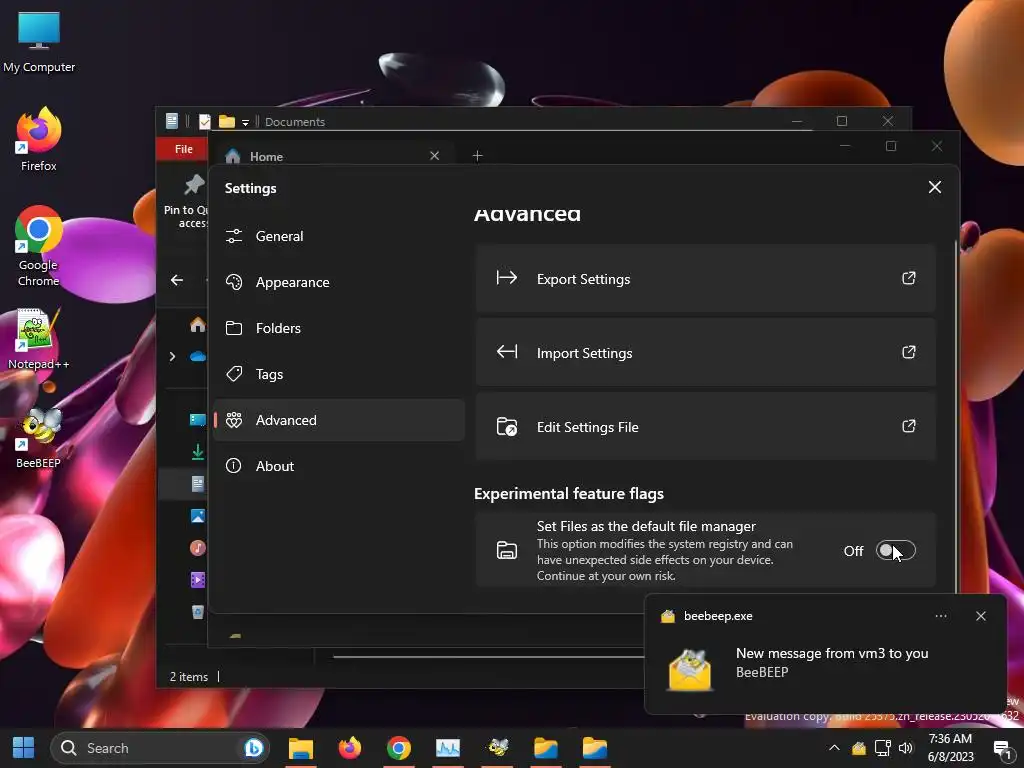Open Firefox desktop shortcut

(x=39, y=140)
